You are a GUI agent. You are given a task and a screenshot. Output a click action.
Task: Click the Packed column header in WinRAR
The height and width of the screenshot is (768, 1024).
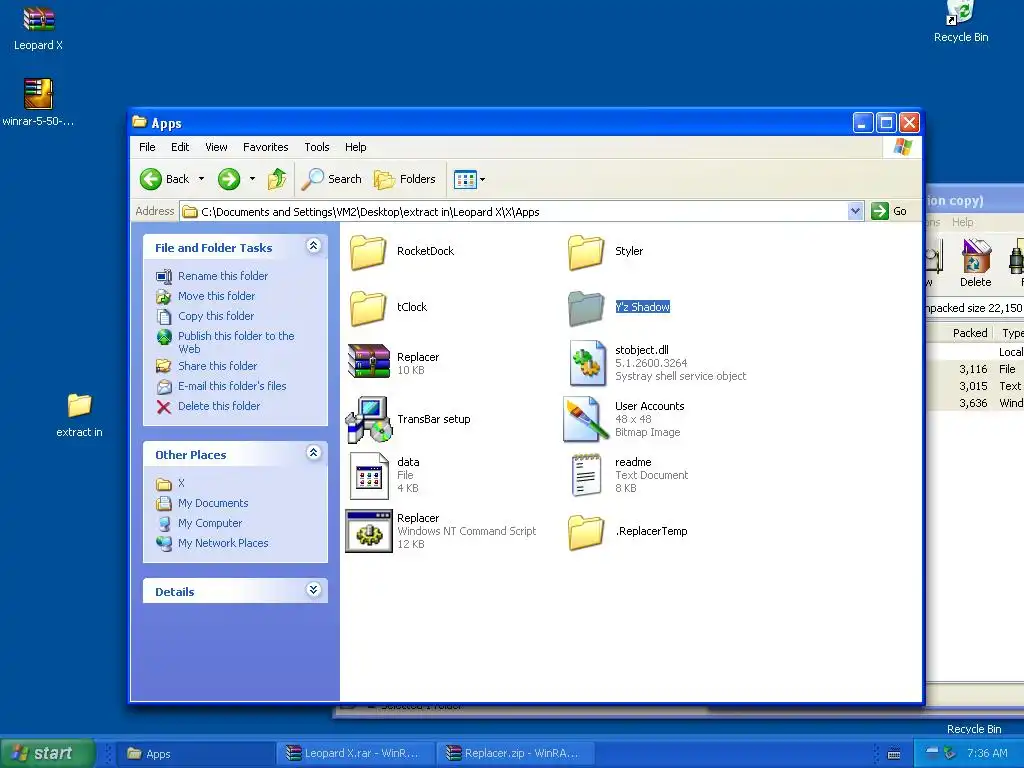(x=969, y=333)
